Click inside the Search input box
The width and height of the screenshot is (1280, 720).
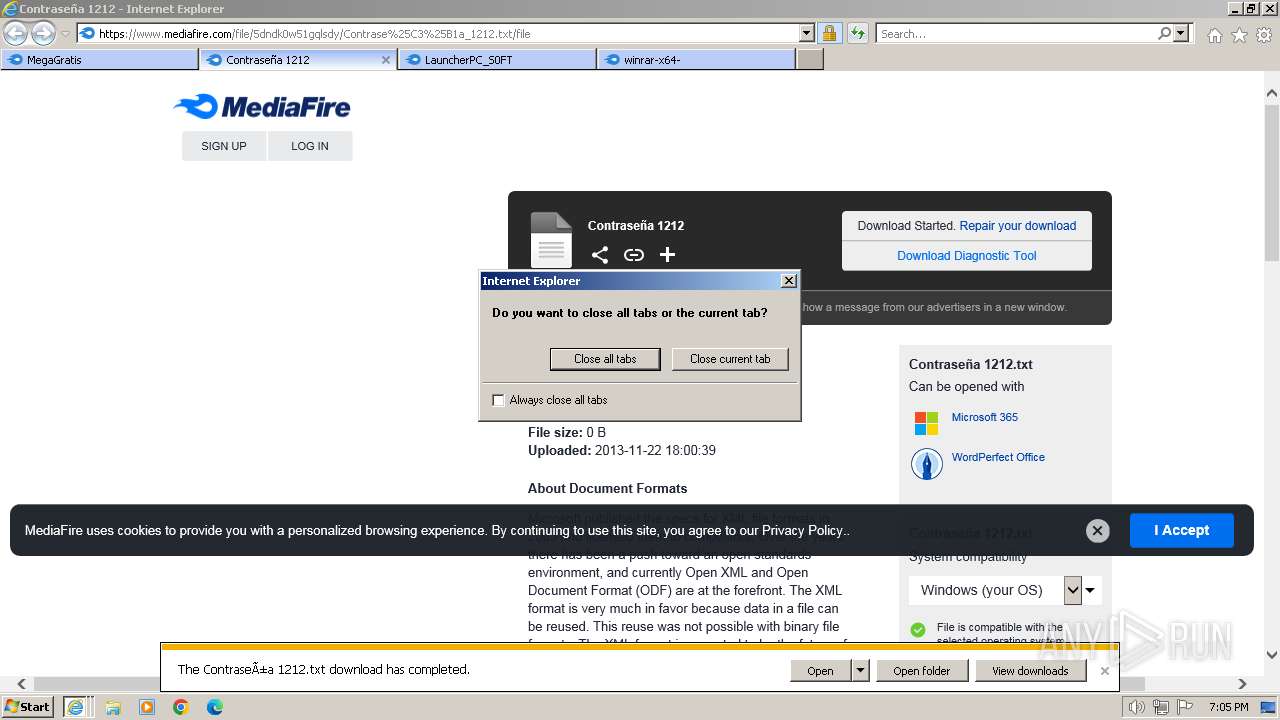pos(1016,33)
